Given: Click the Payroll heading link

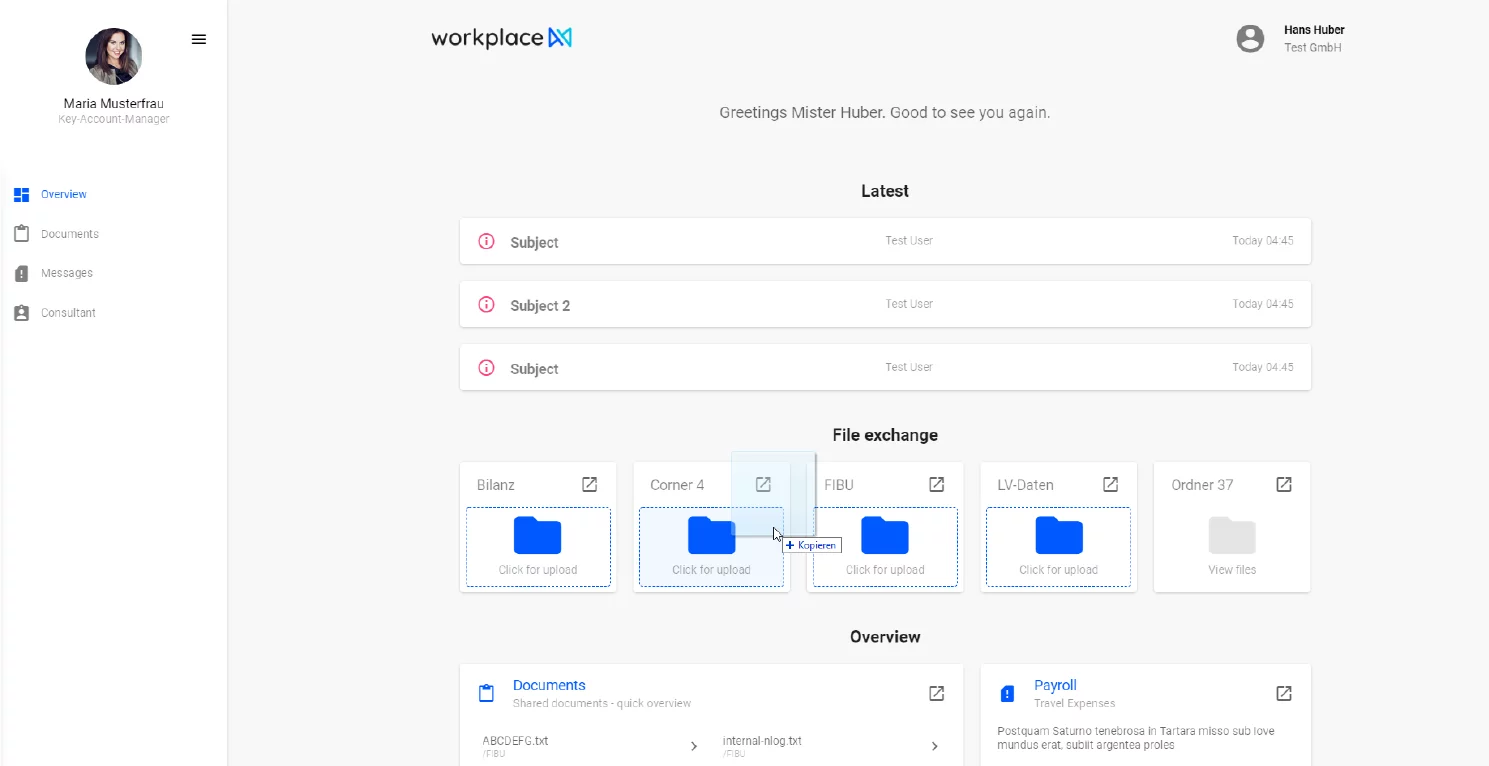Looking at the screenshot, I should (x=1055, y=685).
